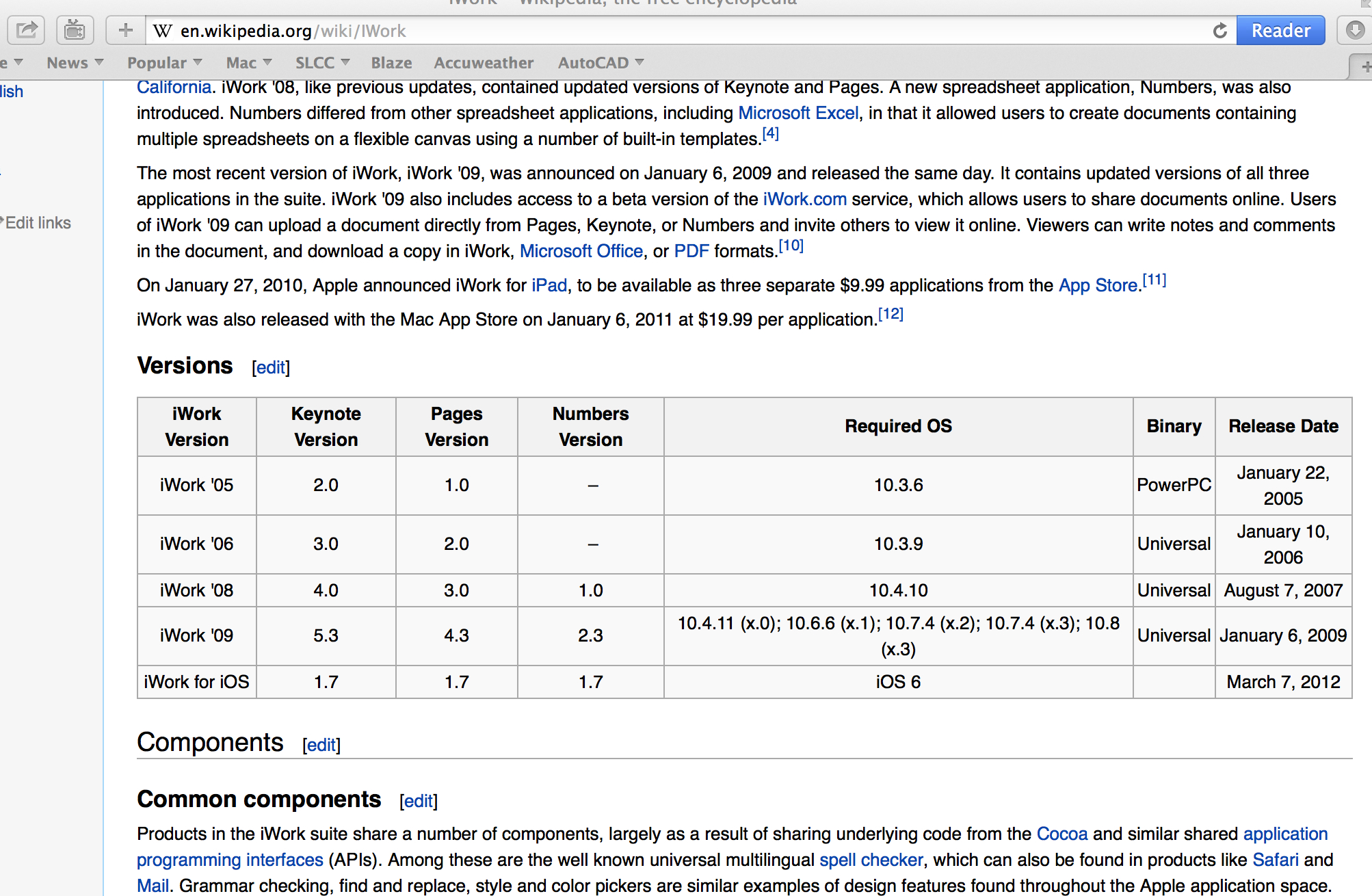The height and width of the screenshot is (896, 1372).
Task: Open the Mac bookmarks dropdown
Action: pos(248,63)
